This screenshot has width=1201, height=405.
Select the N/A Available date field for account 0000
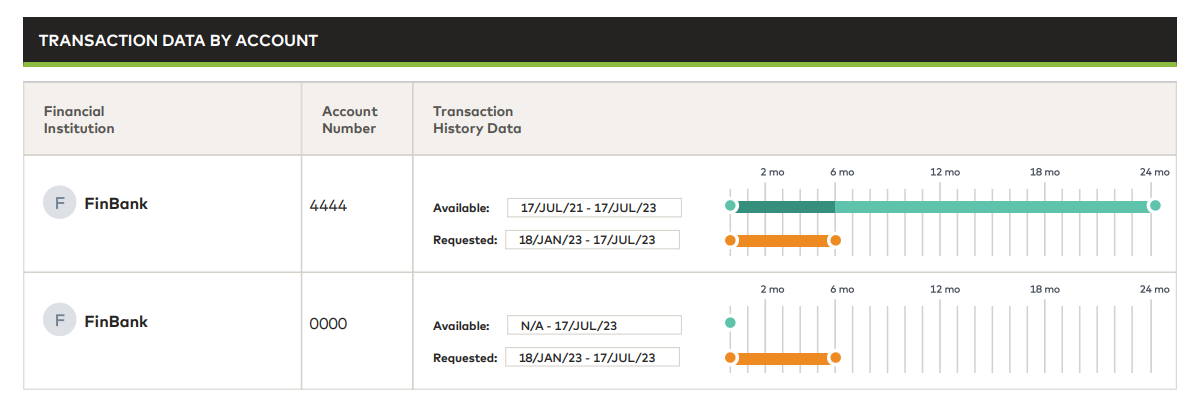pos(594,325)
